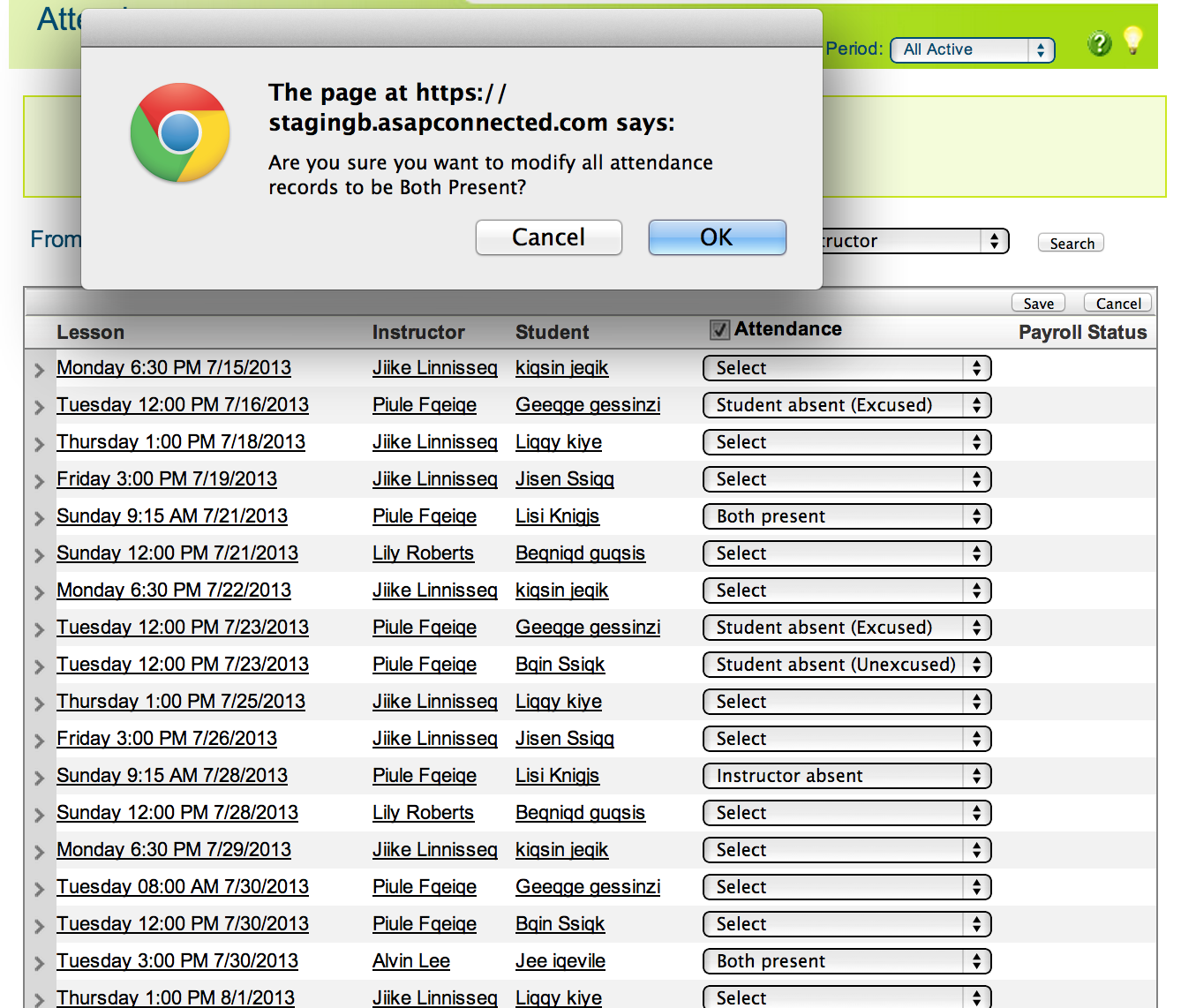The image size is (1181, 1008).
Task: Open lesson link Thursday 1:00 PM 7/18/2013
Action: (x=181, y=442)
